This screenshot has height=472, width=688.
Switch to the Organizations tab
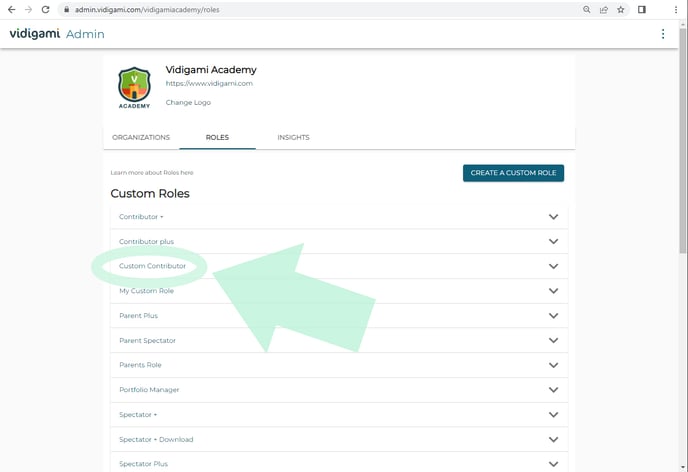point(141,137)
